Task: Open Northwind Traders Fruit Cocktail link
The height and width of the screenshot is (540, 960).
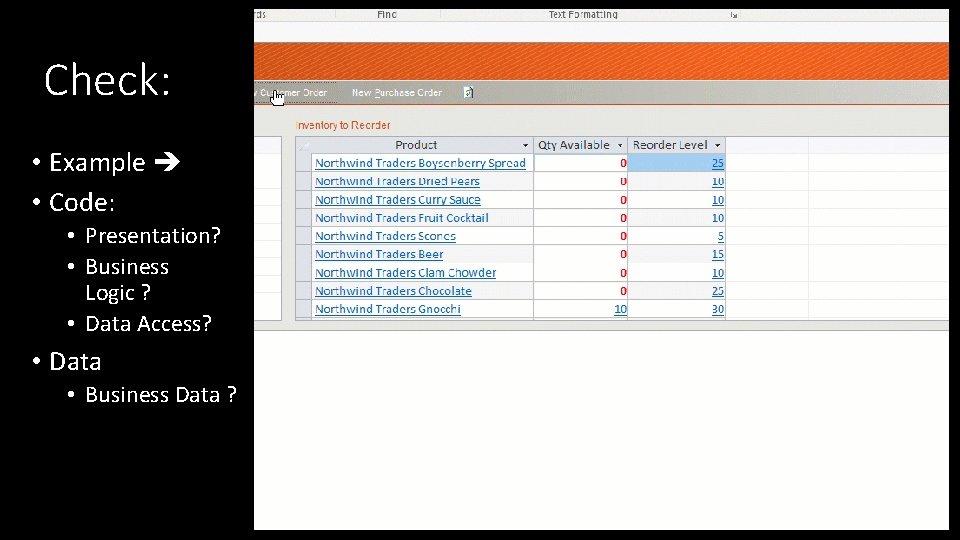Action: pos(402,218)
